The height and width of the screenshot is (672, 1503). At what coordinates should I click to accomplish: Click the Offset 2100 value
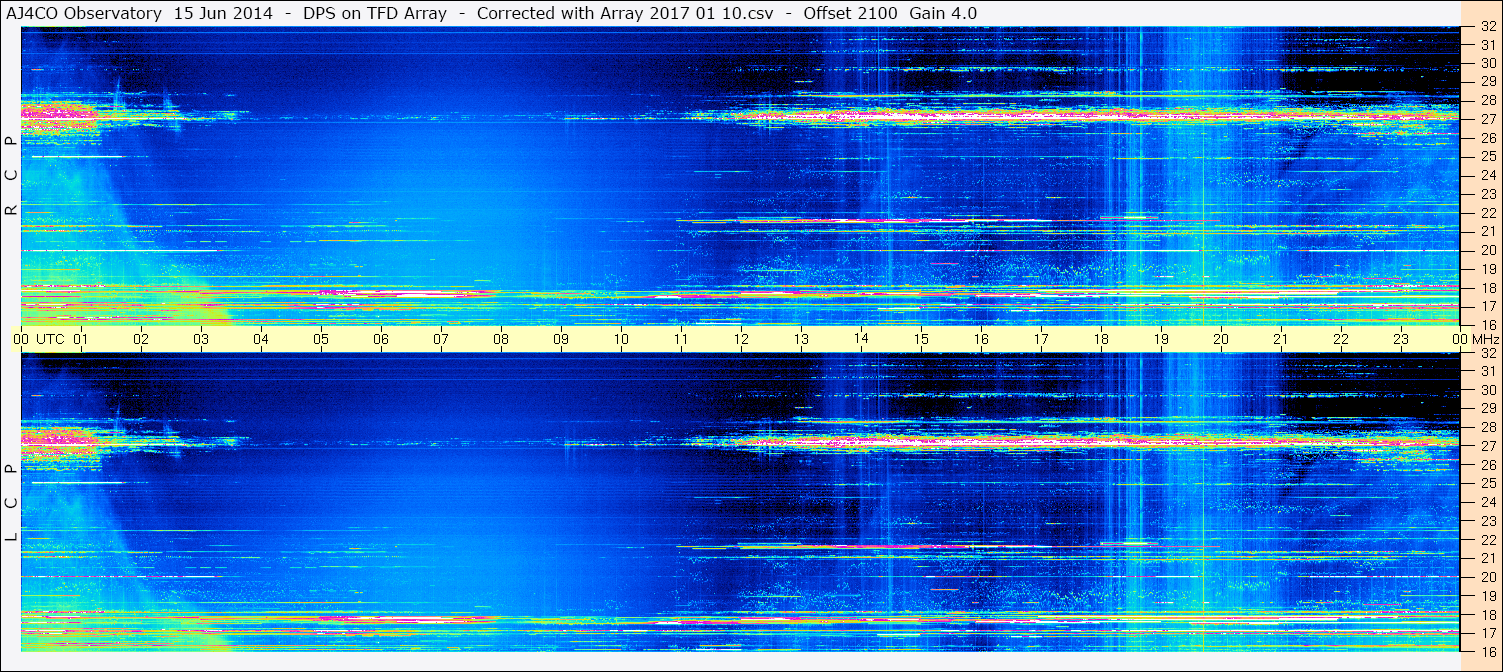[x=853, y=13]
